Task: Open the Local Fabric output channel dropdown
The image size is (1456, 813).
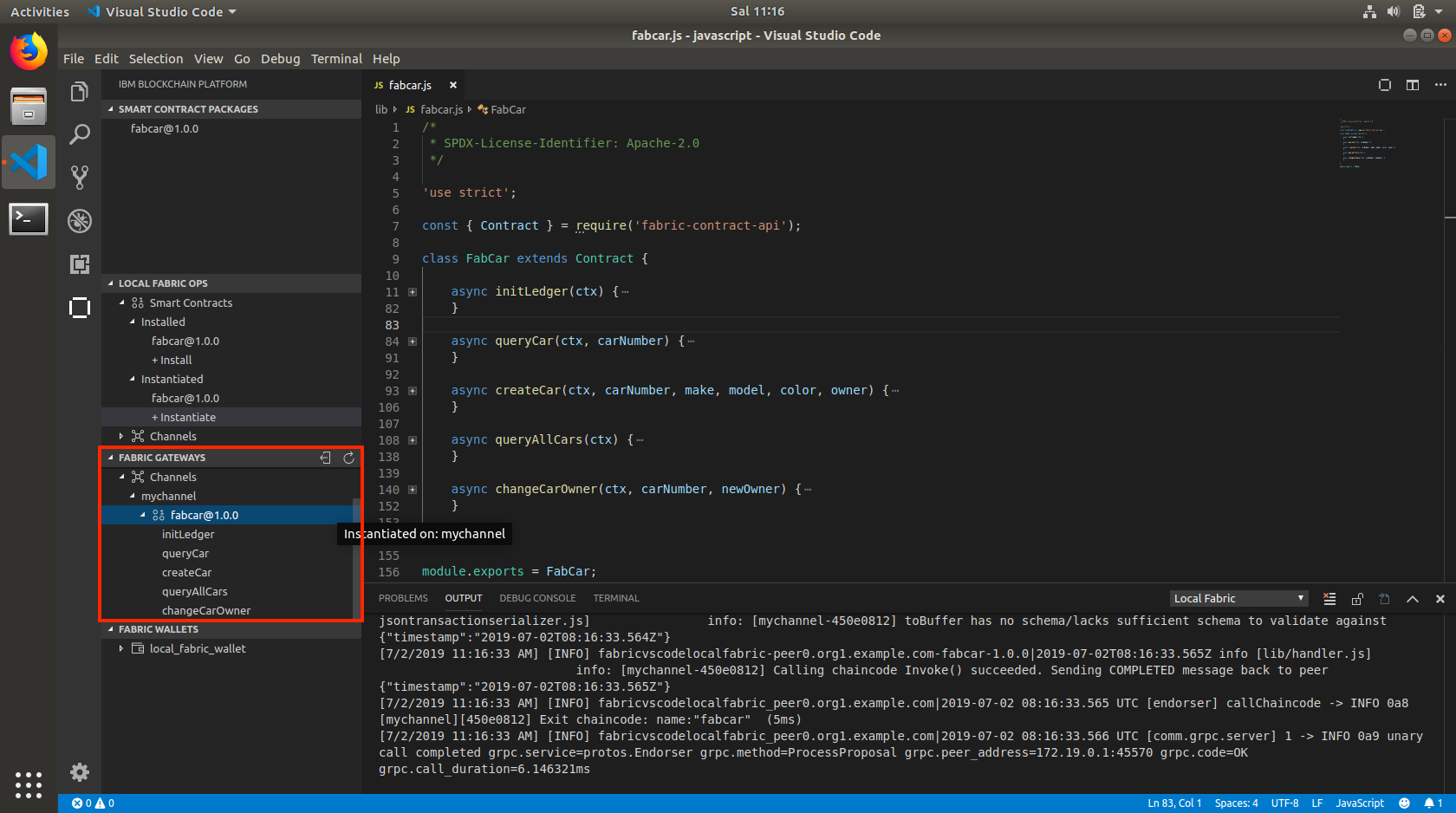Action: point(1238,599)
